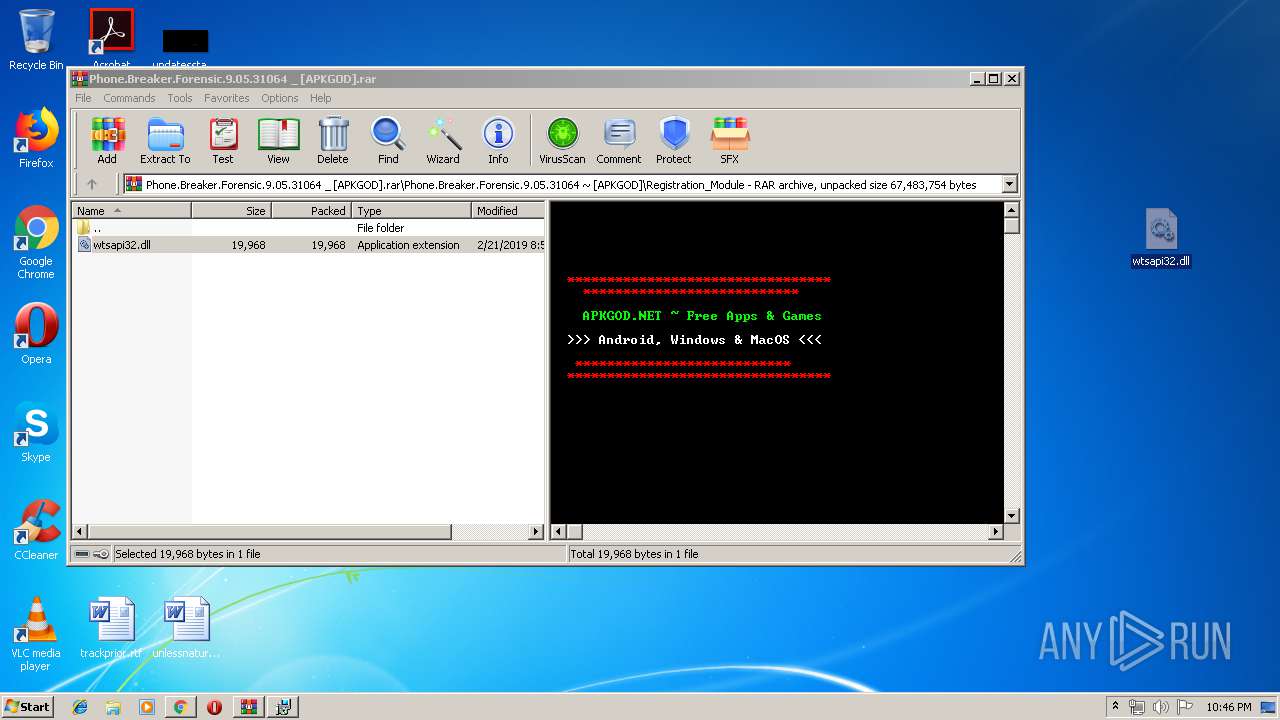Open Internet Explorer from taskbar
This screenshot has width=1280, height=720.
(x=80, y=707)
